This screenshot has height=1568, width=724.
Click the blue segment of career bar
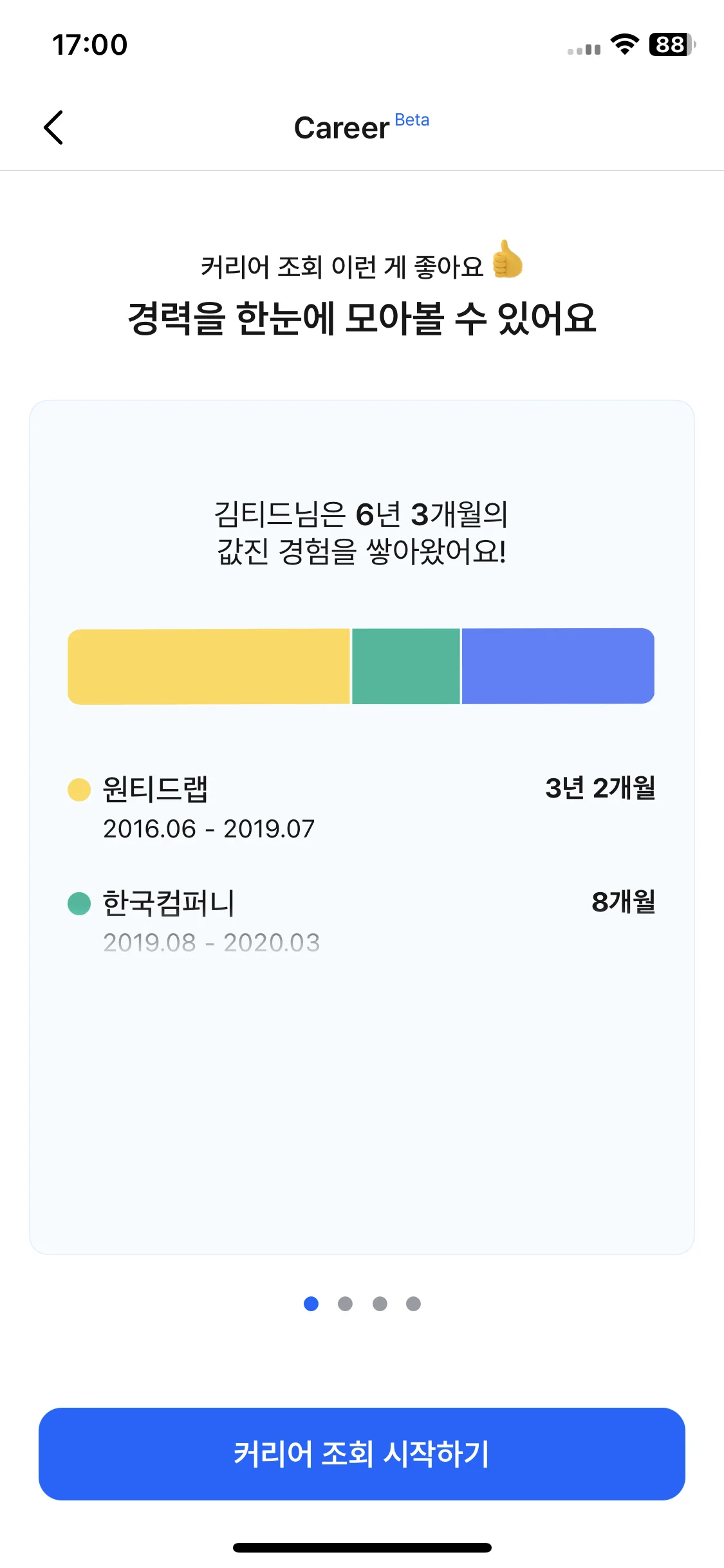[x=558, y=666]
